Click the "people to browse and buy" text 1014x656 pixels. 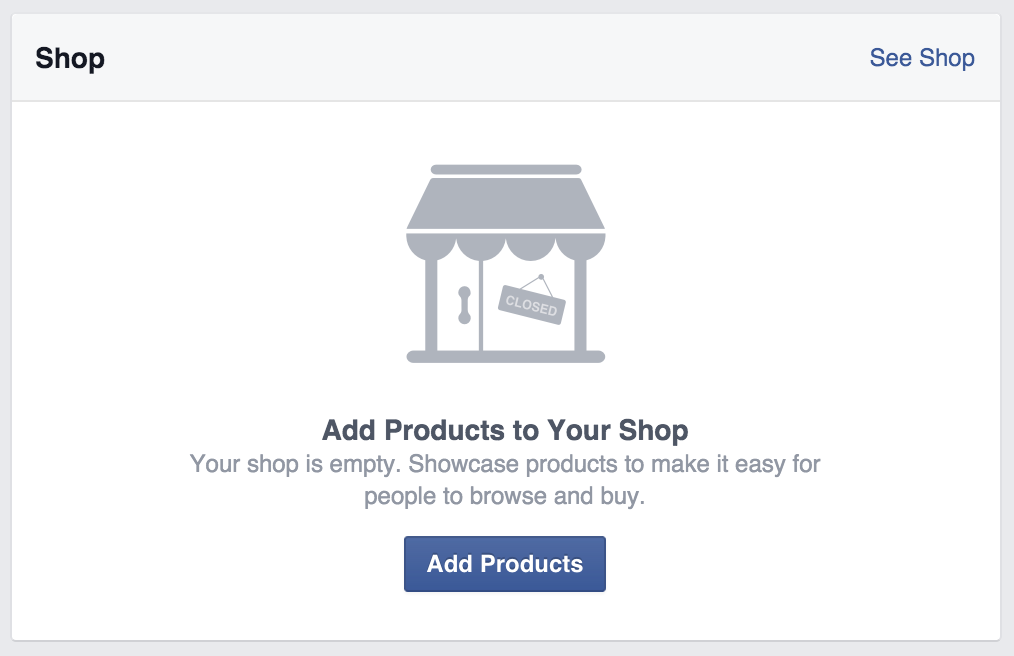[505, 496]
